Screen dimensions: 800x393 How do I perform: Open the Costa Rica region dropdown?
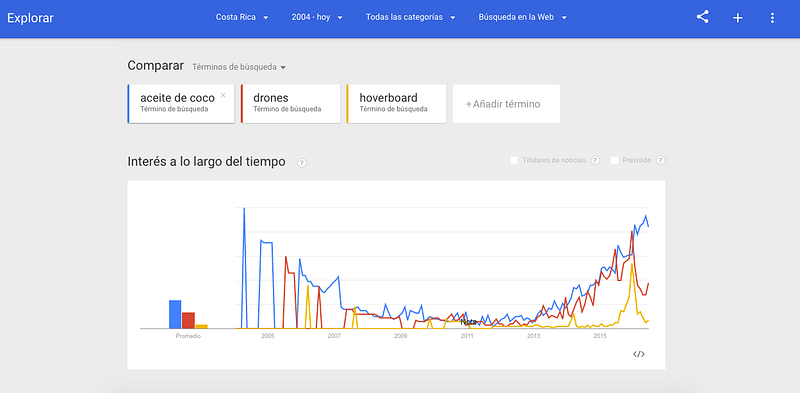(242, 17)
